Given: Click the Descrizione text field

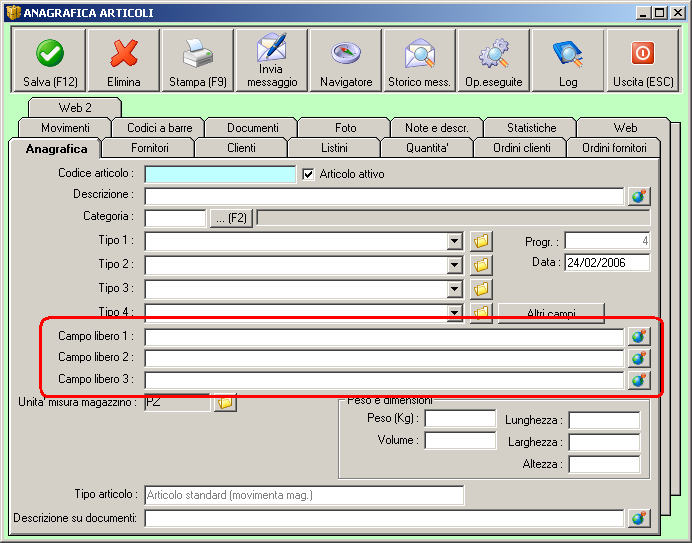Looking at the screenshot, I should point(384,196).
